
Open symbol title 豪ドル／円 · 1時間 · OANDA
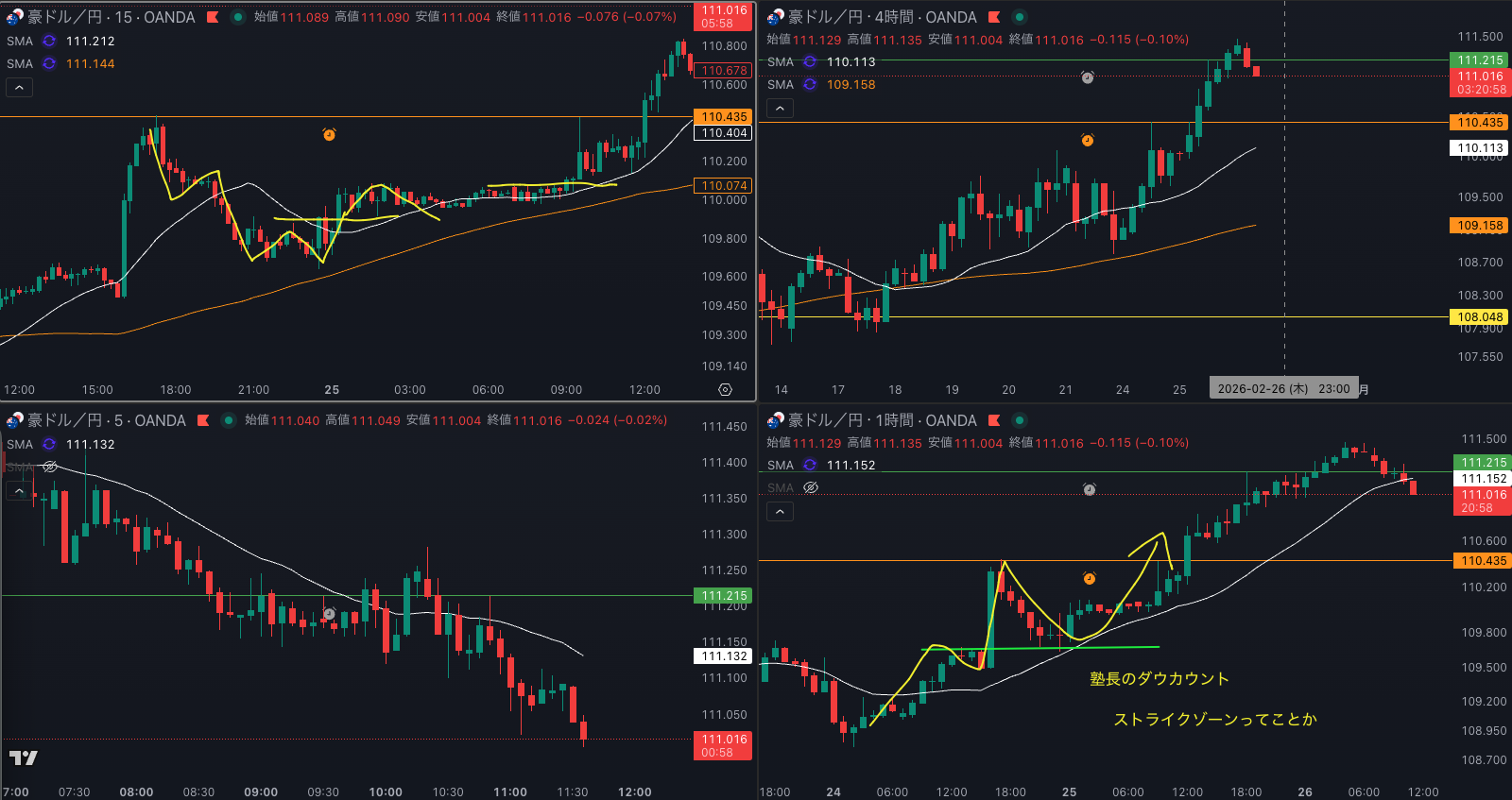click(x=882, y=420)
